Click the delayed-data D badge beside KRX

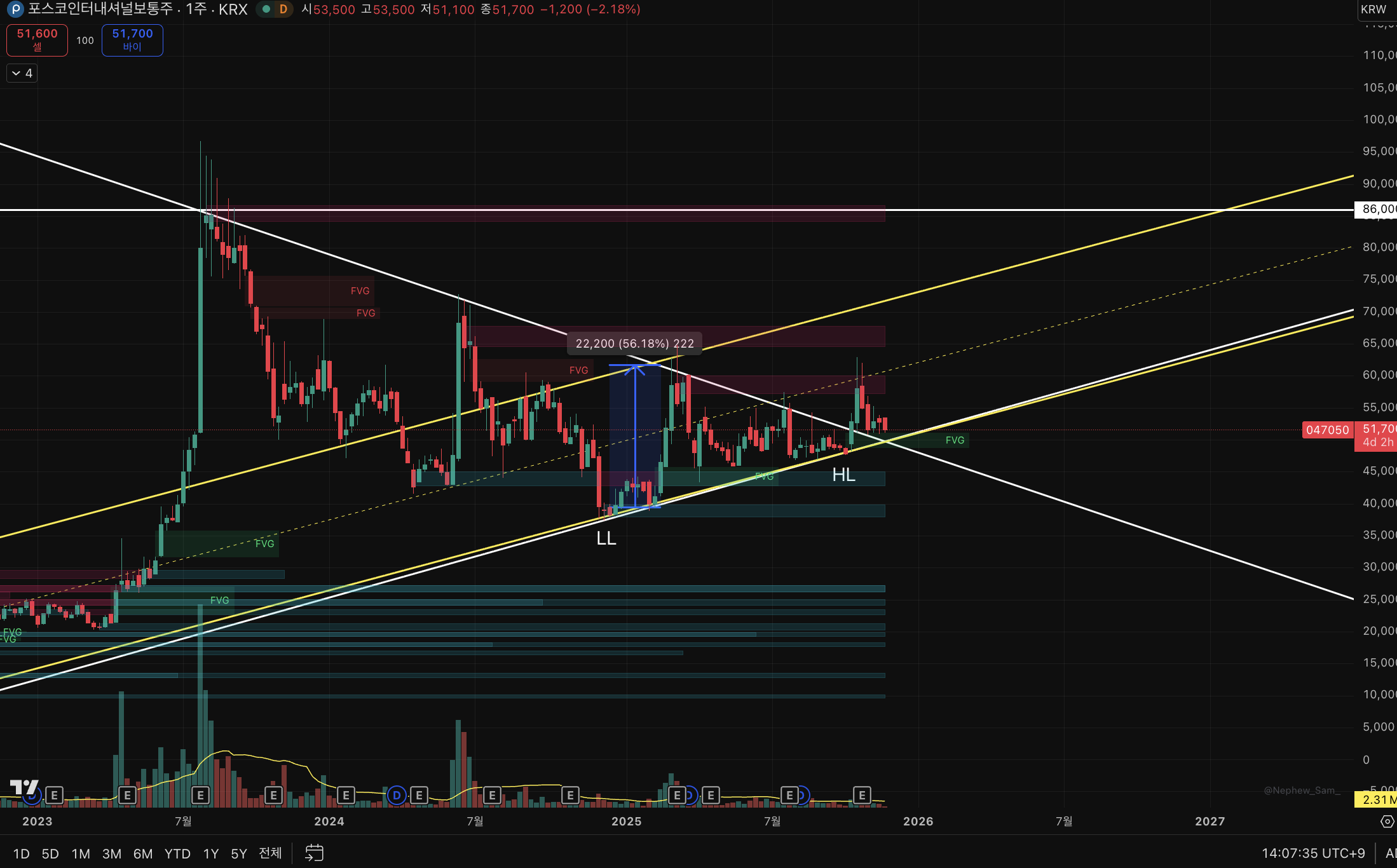283,10
